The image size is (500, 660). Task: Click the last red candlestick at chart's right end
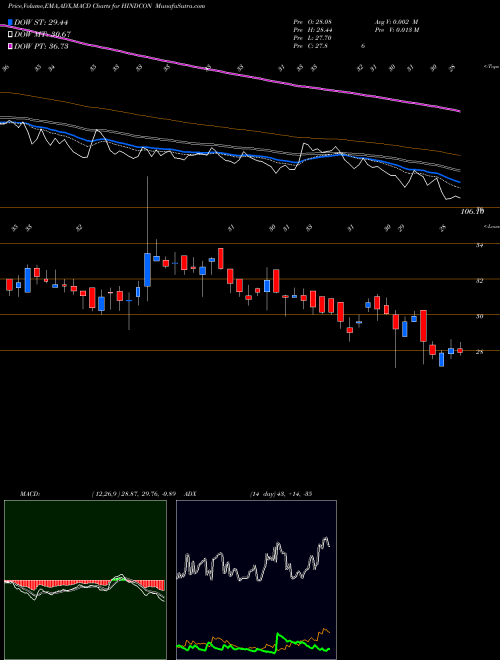(x=460, y=350)
